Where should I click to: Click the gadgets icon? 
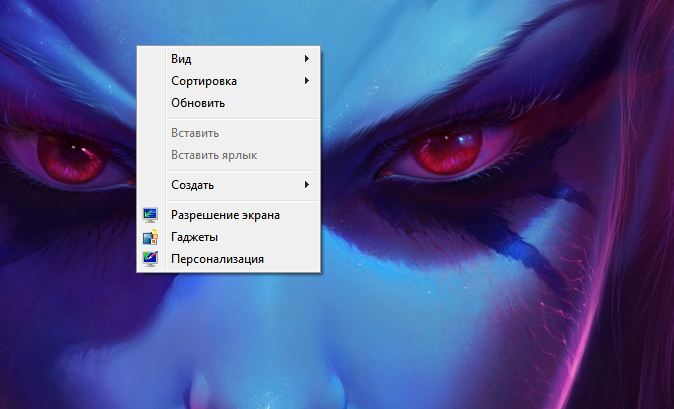click(x=150, y=237)
